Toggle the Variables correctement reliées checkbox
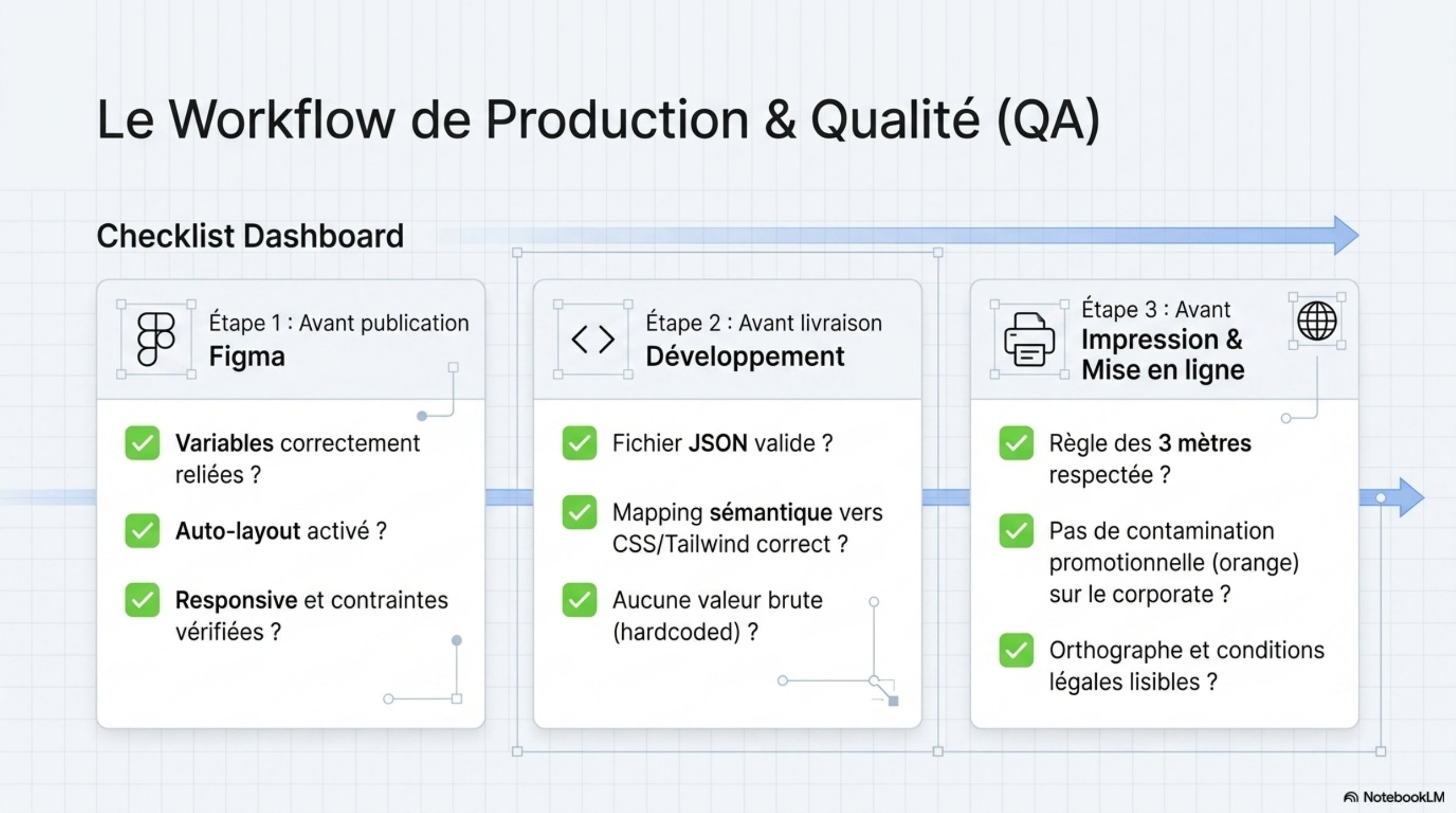Image resolution: width=1456 pixels, height=813 pixels. point(142,443)
